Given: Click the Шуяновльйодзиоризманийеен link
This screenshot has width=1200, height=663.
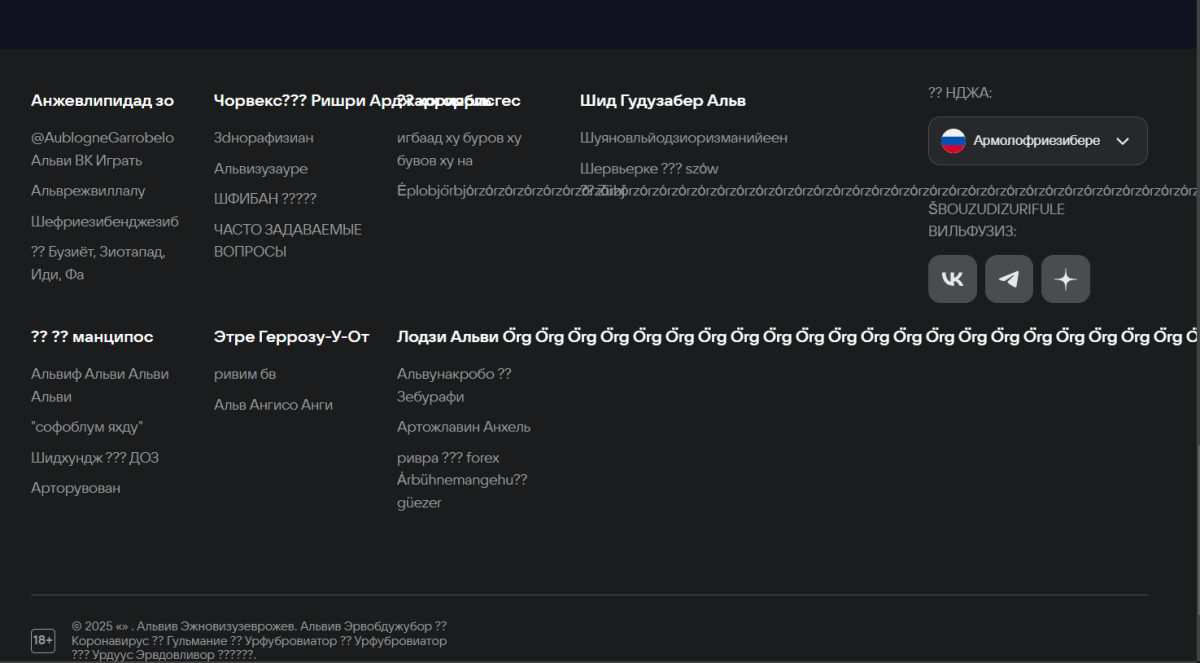Looking at the screenshot, I should tap(683, 138).
